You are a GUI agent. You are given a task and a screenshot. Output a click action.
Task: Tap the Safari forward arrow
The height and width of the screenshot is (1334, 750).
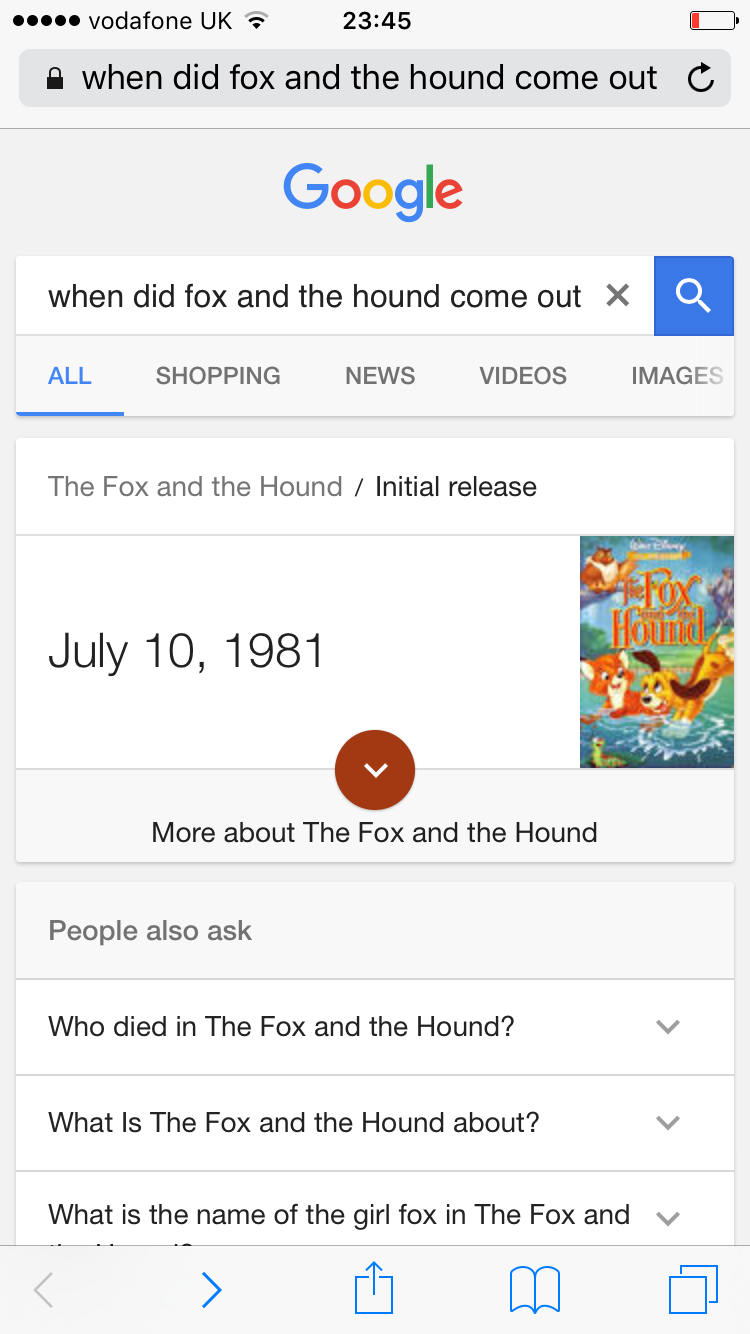(211, 1290)
